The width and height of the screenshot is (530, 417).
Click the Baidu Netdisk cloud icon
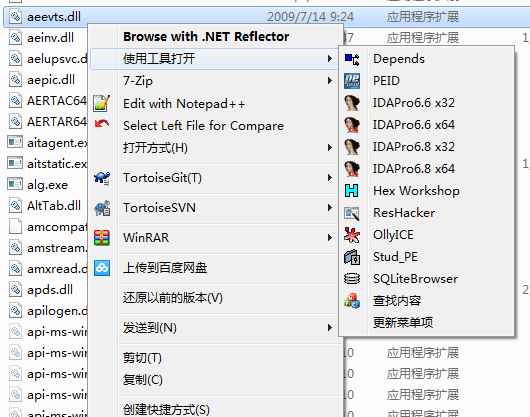(x=102, y=268)
